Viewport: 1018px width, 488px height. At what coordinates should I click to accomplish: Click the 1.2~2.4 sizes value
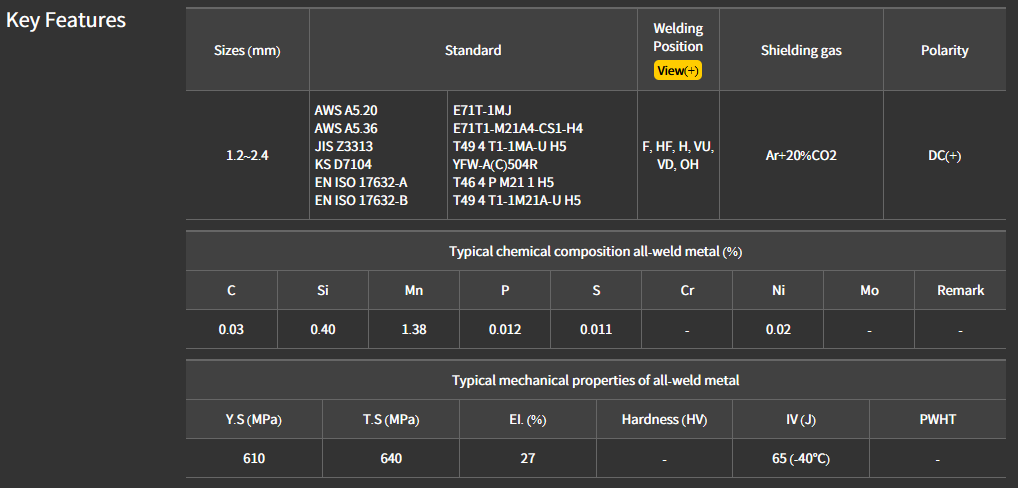pyautogui.click(x=247, y=156)
